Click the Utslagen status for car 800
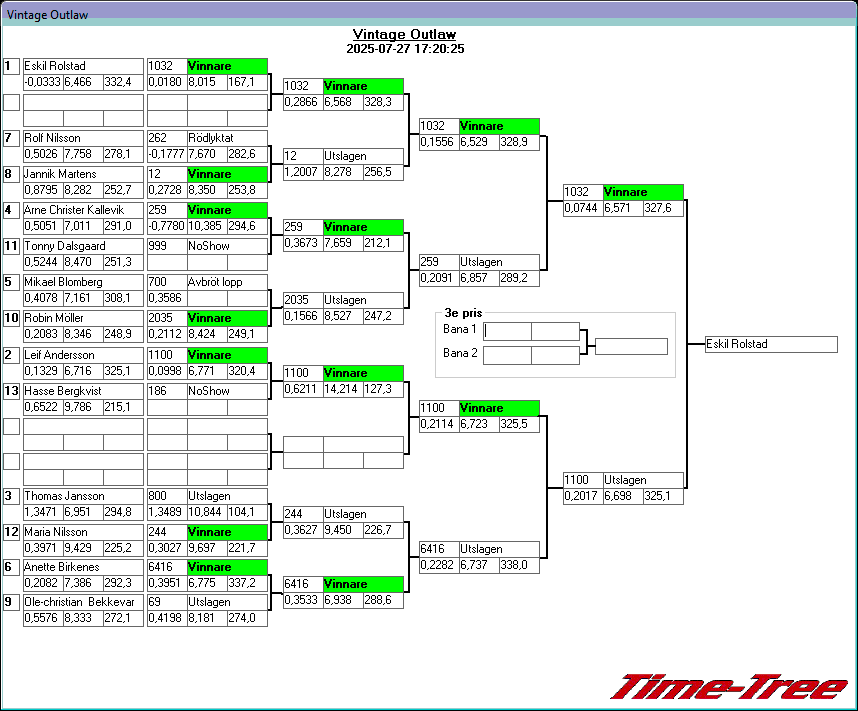The width and height of the screenshot is (858, 711). pyautogui.click(x=226, y=496)
